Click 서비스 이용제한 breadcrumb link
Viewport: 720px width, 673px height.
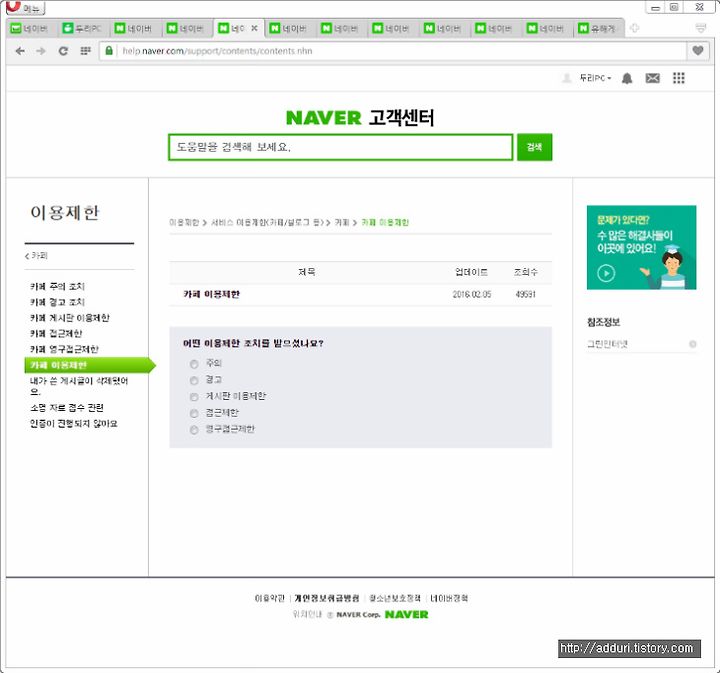click(x=267, y=223)
